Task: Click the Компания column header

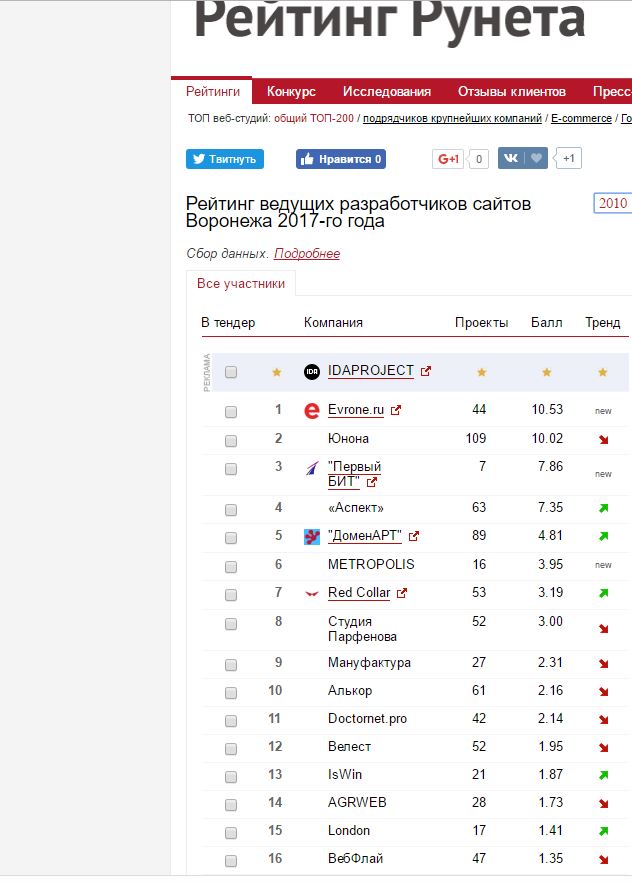Action: [x=333, y=322]
